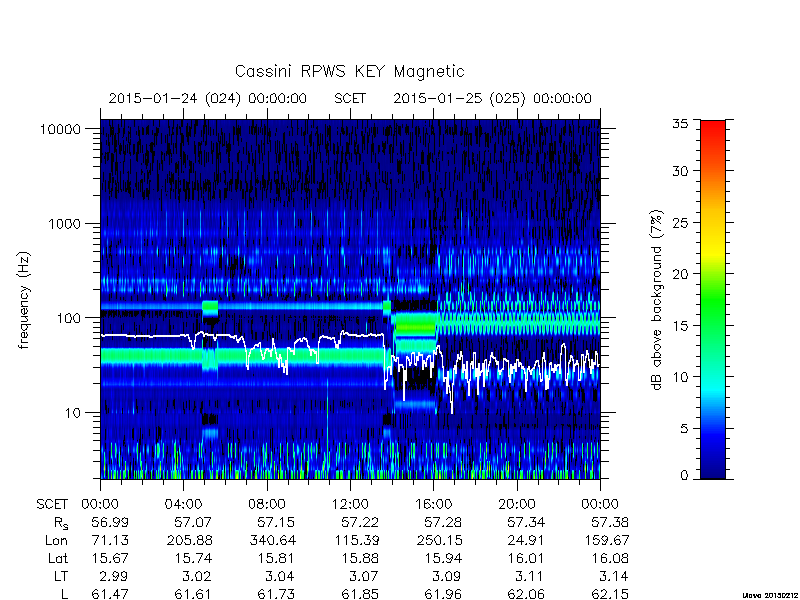
Task: Click the "Rs" row label
Action: point(61,523)
